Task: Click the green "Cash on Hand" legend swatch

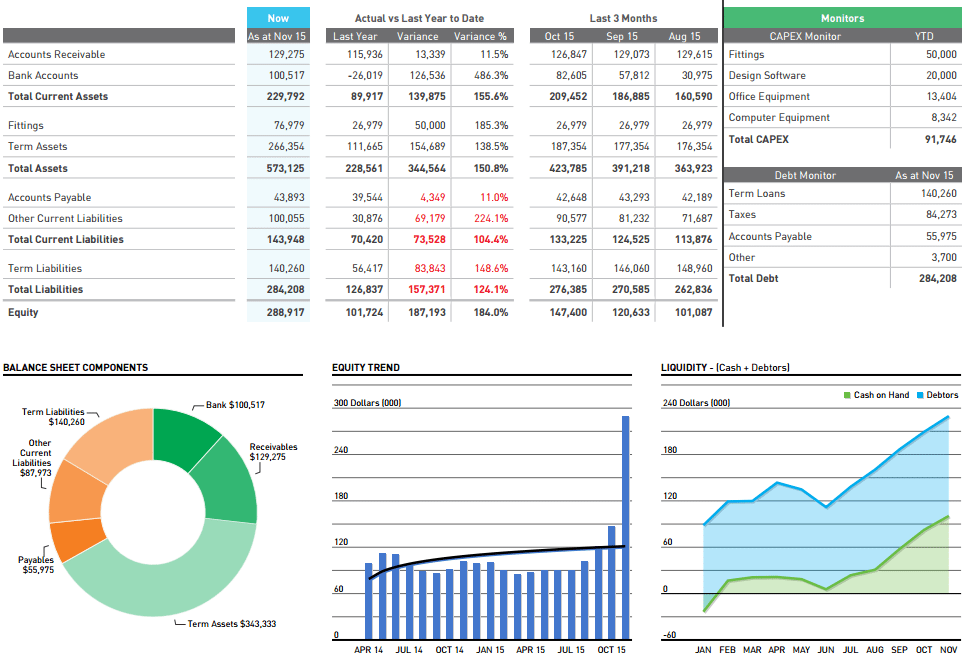Action: 847,395
